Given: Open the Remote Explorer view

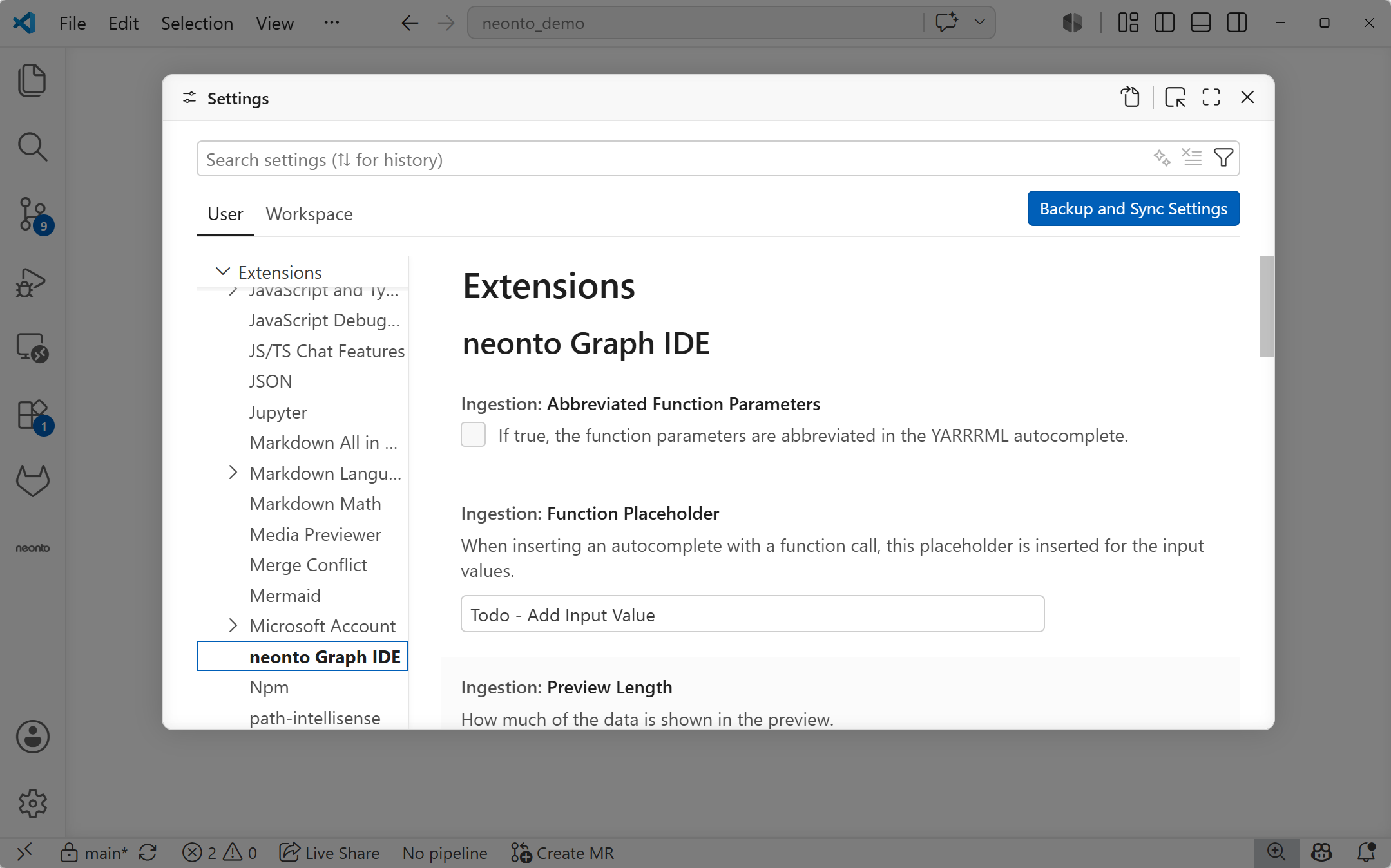Looking at the screenshot, I should coord(32,348).
